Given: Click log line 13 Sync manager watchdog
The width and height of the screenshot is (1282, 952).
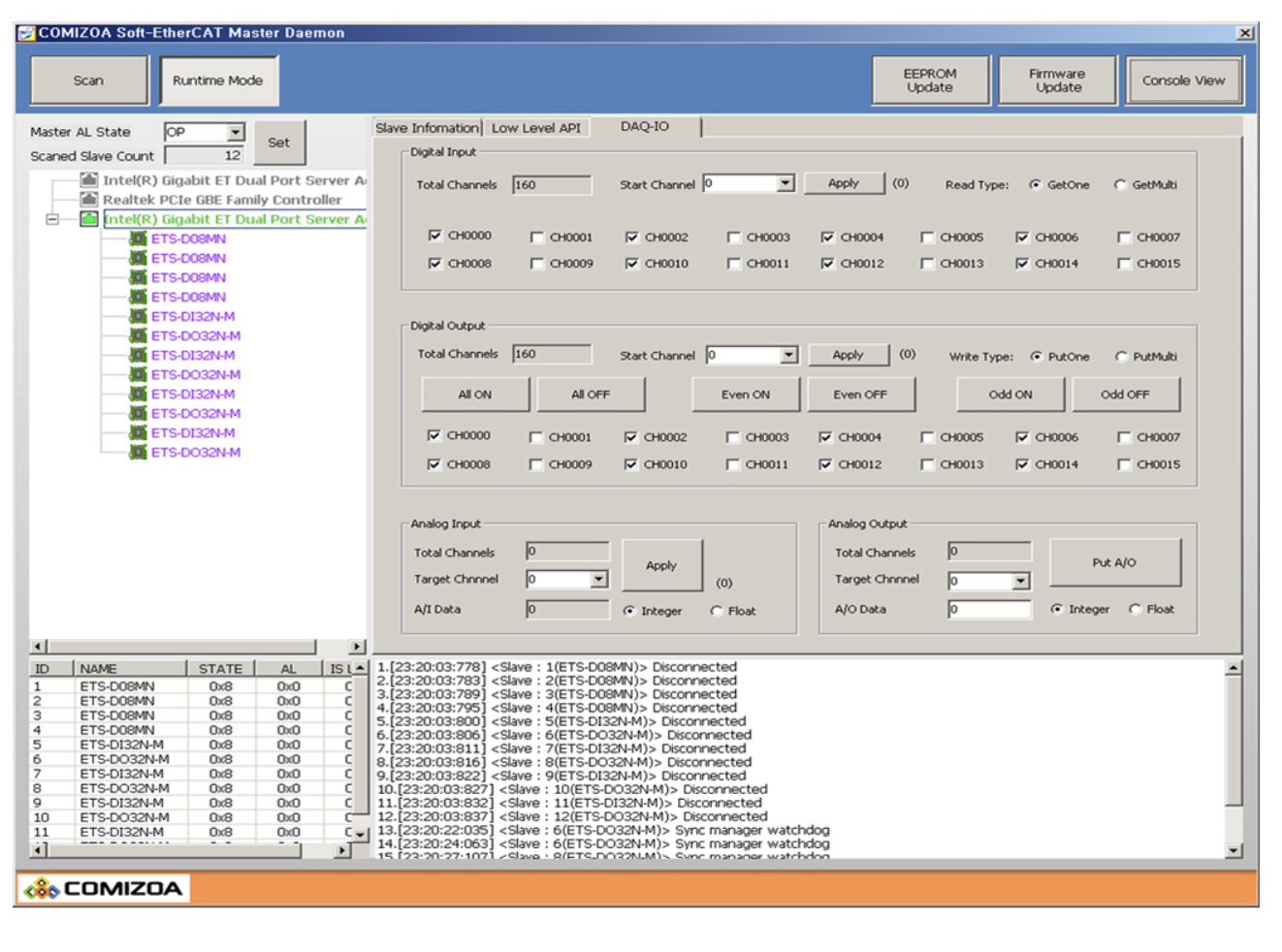Looking at the screenshot, I should coord(603,830).
